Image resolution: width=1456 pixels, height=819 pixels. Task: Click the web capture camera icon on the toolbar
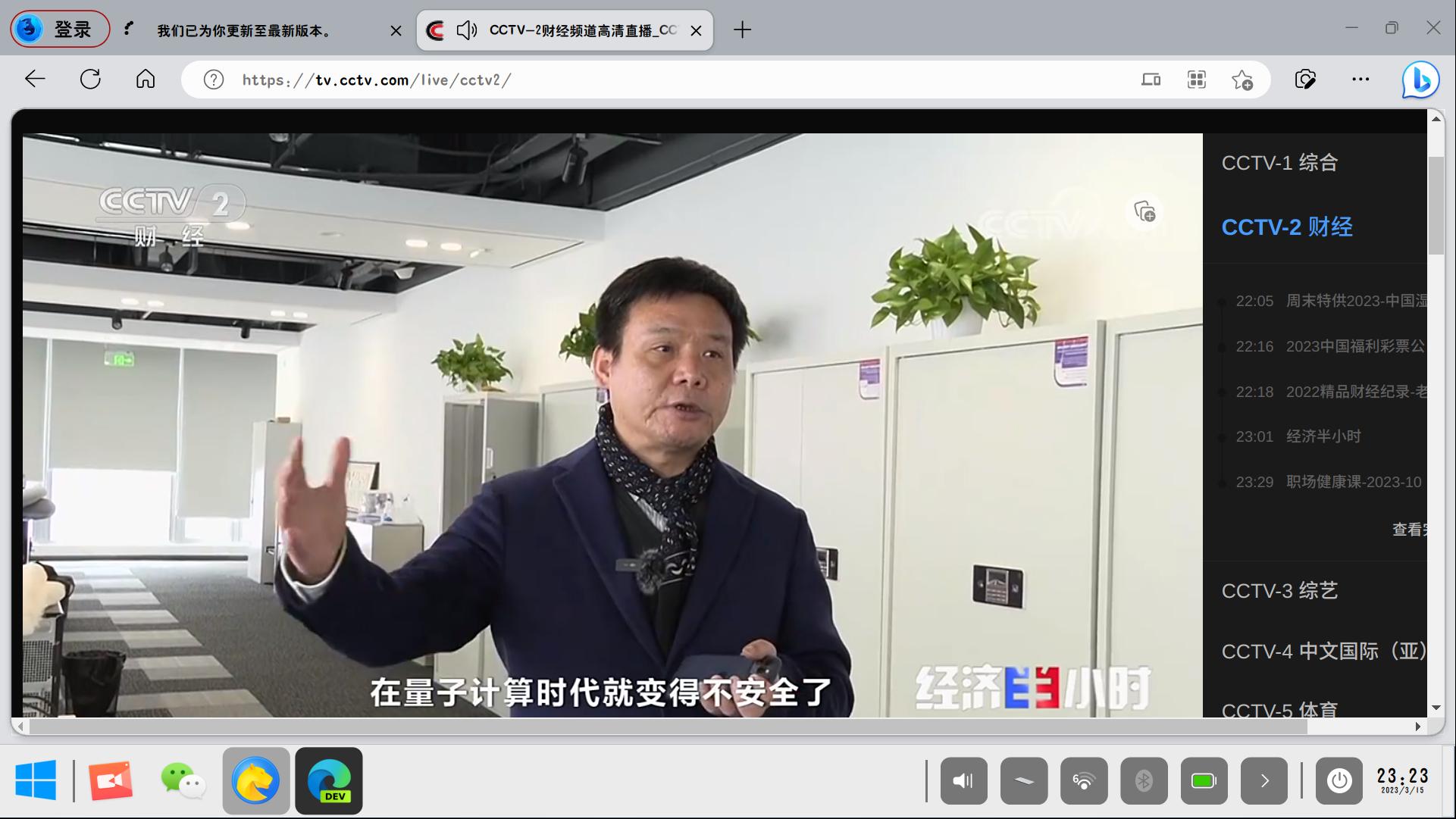click(x=1305, y=79)
